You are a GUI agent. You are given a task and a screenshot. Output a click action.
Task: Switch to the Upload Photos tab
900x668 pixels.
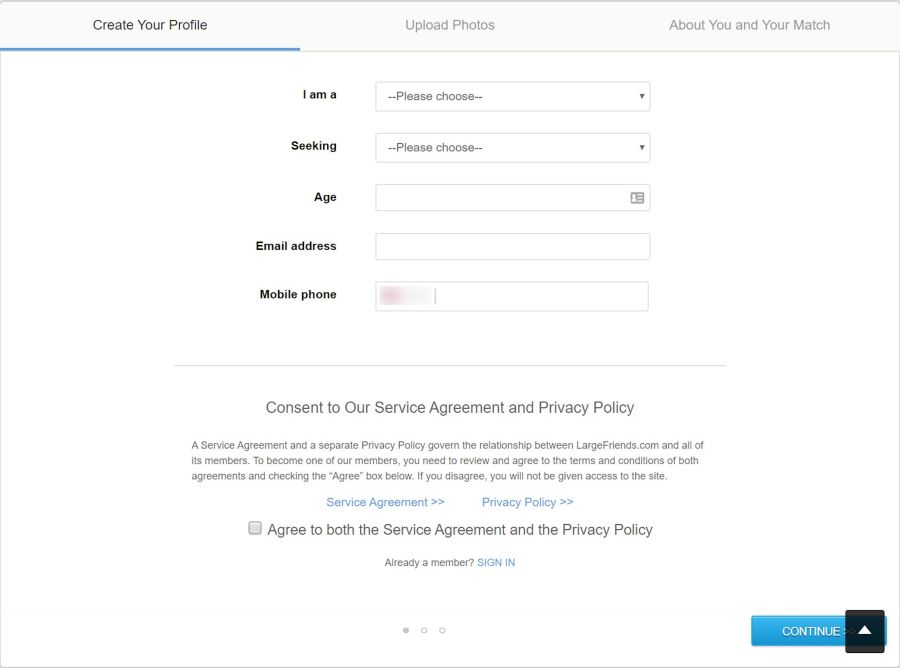[450, 25]
